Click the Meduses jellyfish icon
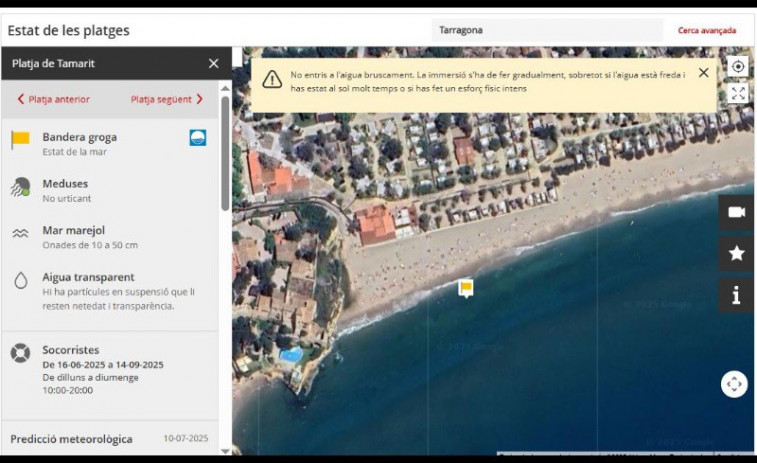This screenshot has height=463, width=757. (x=20, y=187)
